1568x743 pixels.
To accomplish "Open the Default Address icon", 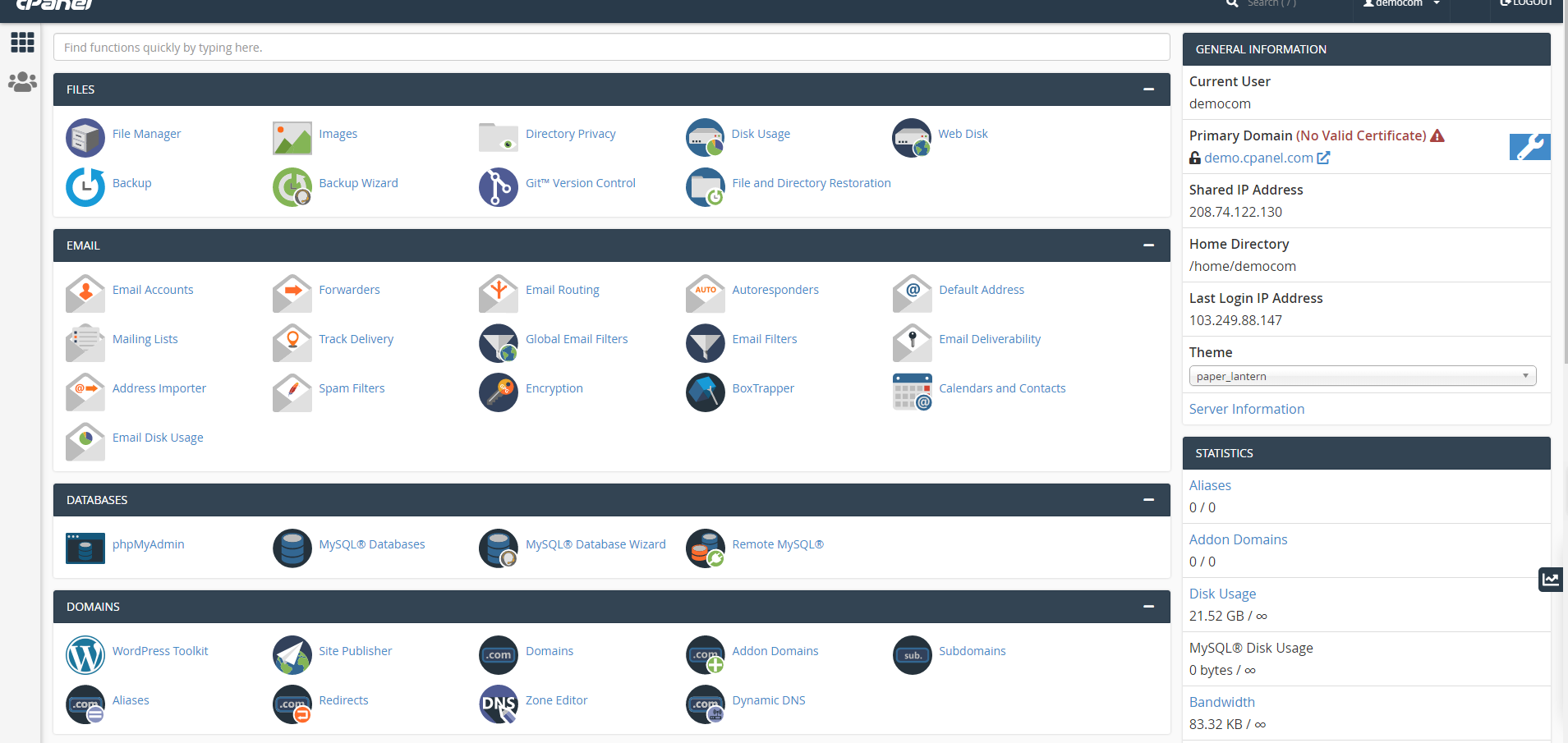I will click(x=912, y=294).
